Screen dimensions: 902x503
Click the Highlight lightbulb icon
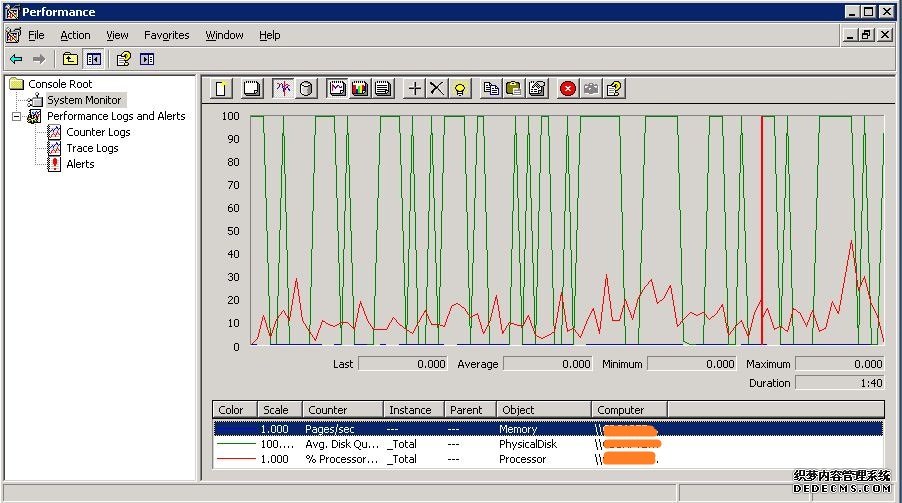point(460,89)
